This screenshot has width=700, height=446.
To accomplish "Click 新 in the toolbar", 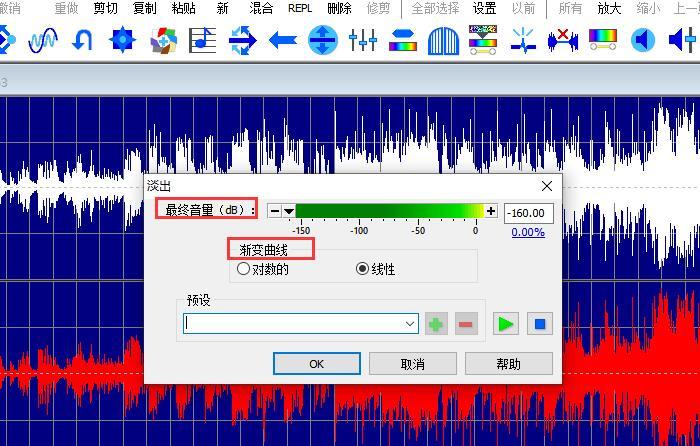I will pyautogui.click(x=222, y=8).
